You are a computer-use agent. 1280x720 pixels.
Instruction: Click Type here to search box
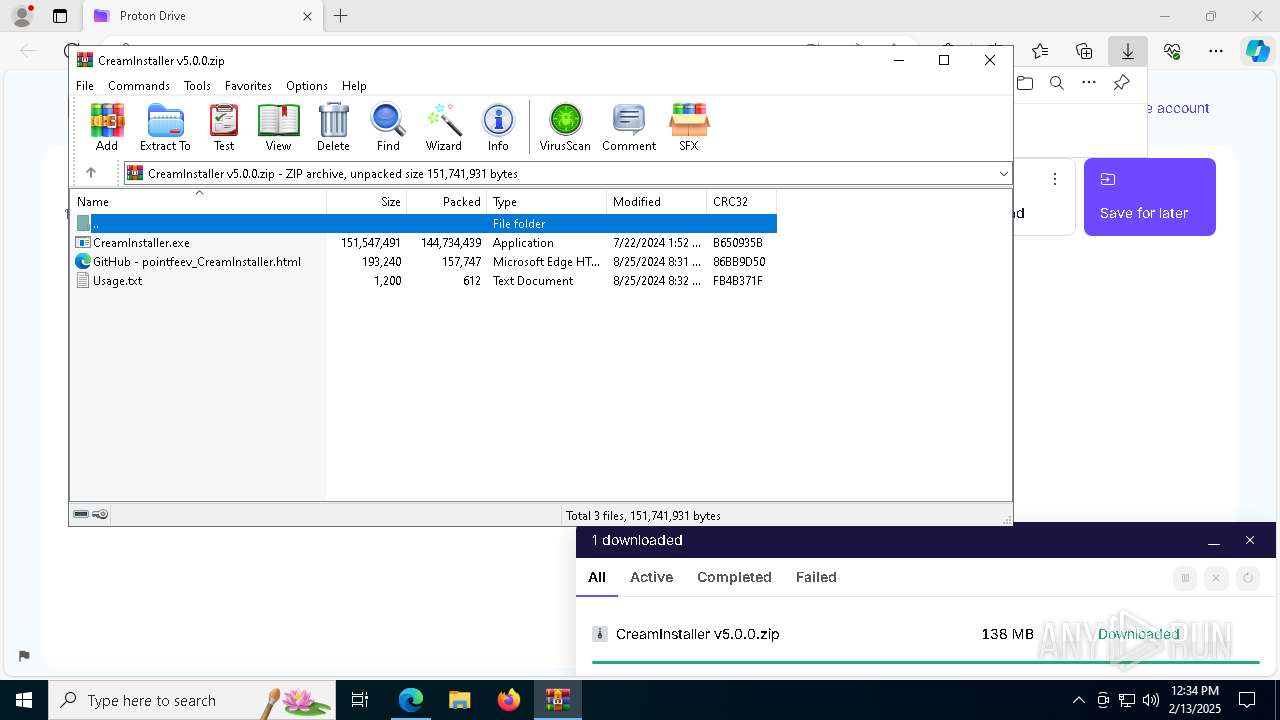[192, 700]
